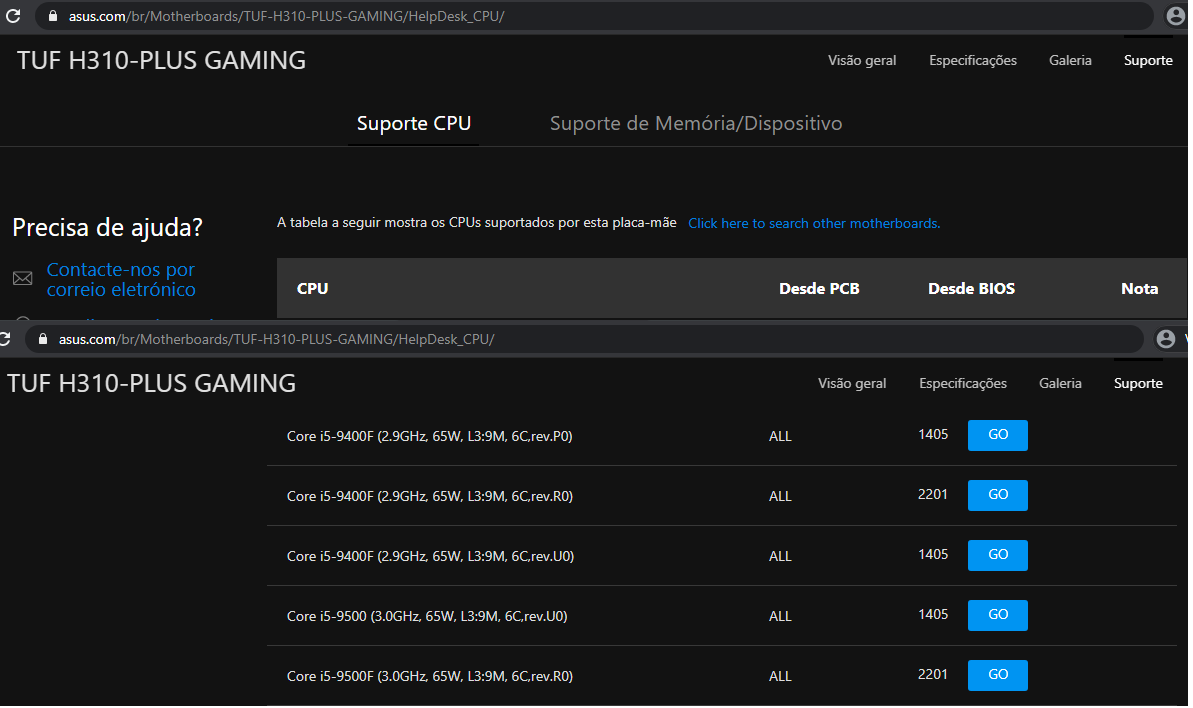This screenshot has width=1193, height=708.
Task: Click BIOS 2201 in the i5-9400F rev.R0 row
Action: coord(933,494)
